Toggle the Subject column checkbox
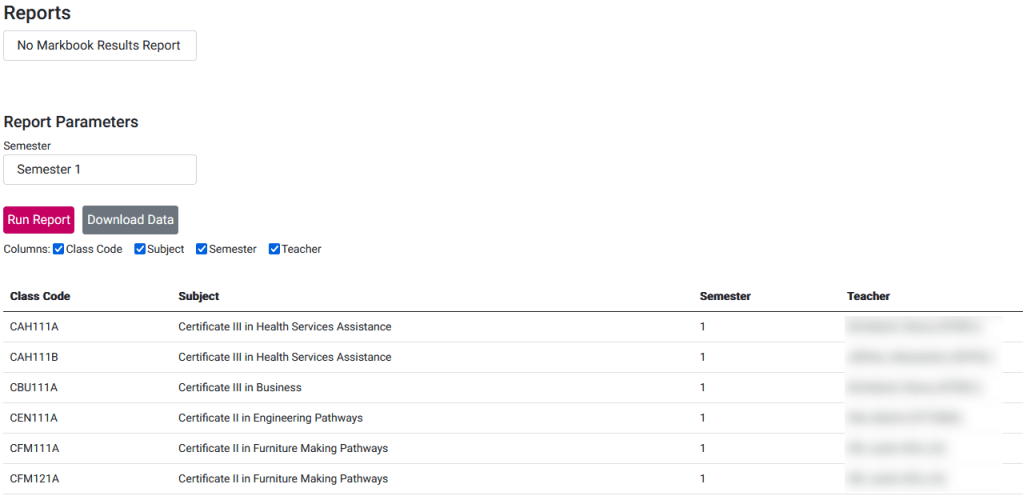Screen dimensions: 1023x496 click(x=140, y=249)
